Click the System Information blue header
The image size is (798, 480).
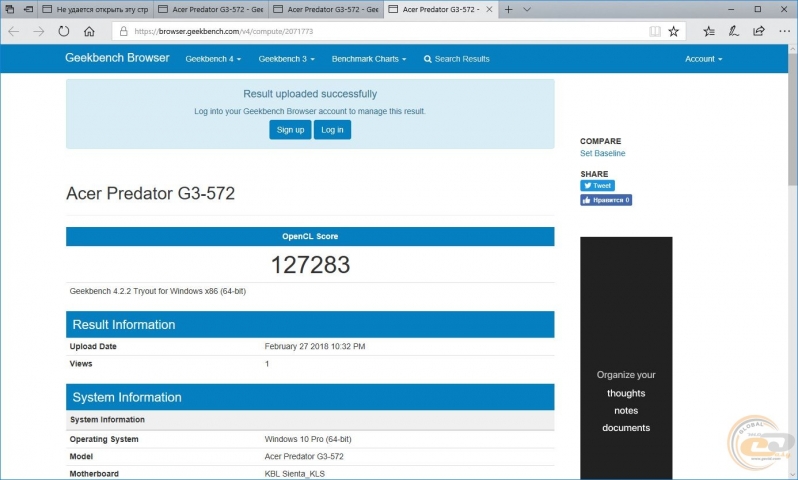pos(310,397)
